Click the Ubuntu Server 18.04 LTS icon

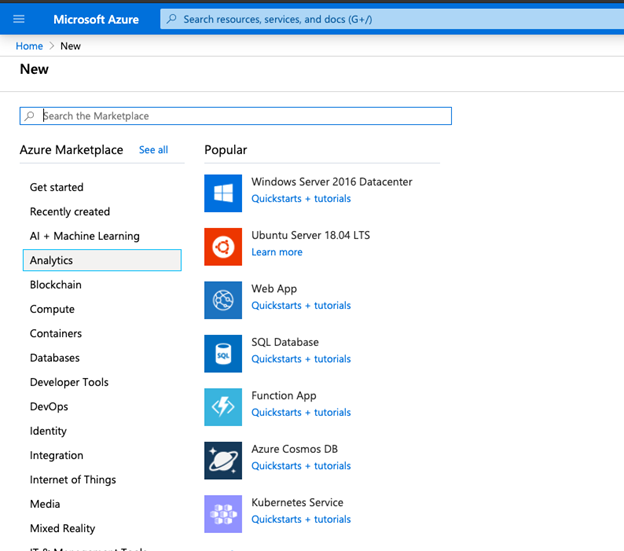(223, 247)
